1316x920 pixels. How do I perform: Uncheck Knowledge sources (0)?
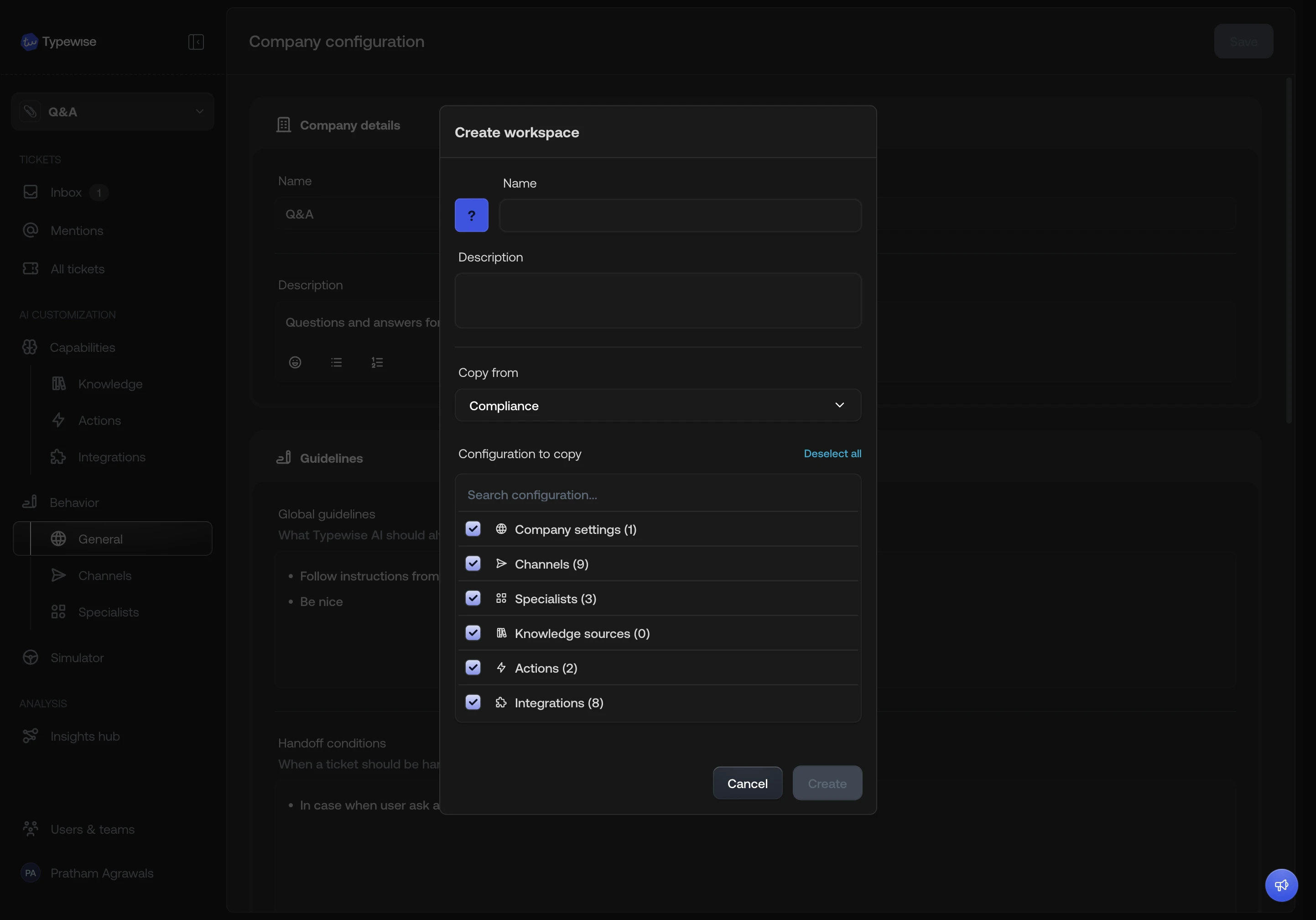click(x=472, y=632)
